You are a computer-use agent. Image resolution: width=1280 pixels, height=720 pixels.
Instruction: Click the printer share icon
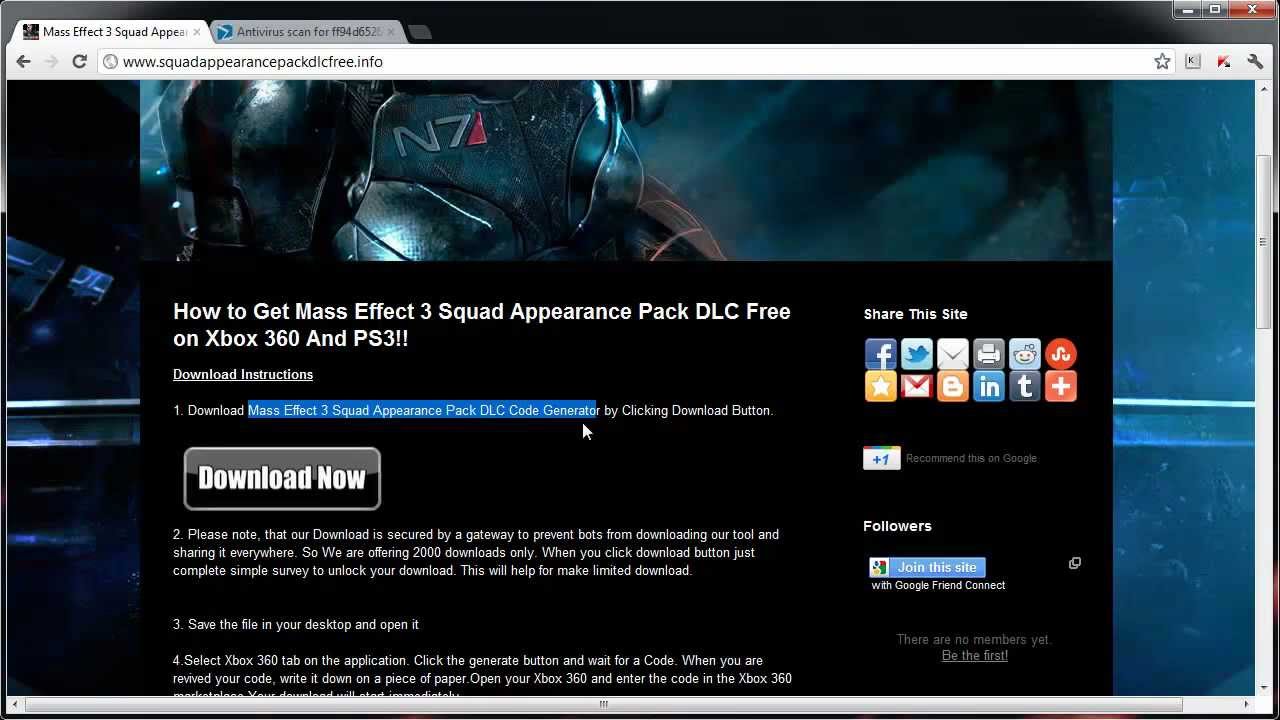[989, 354]
